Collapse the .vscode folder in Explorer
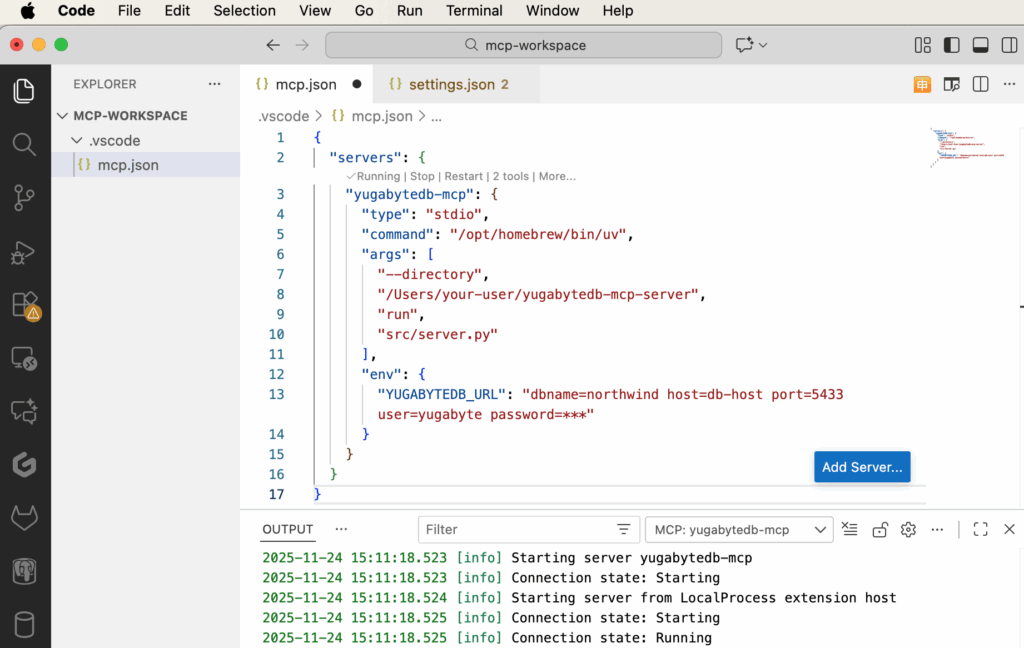 point(78,141)
